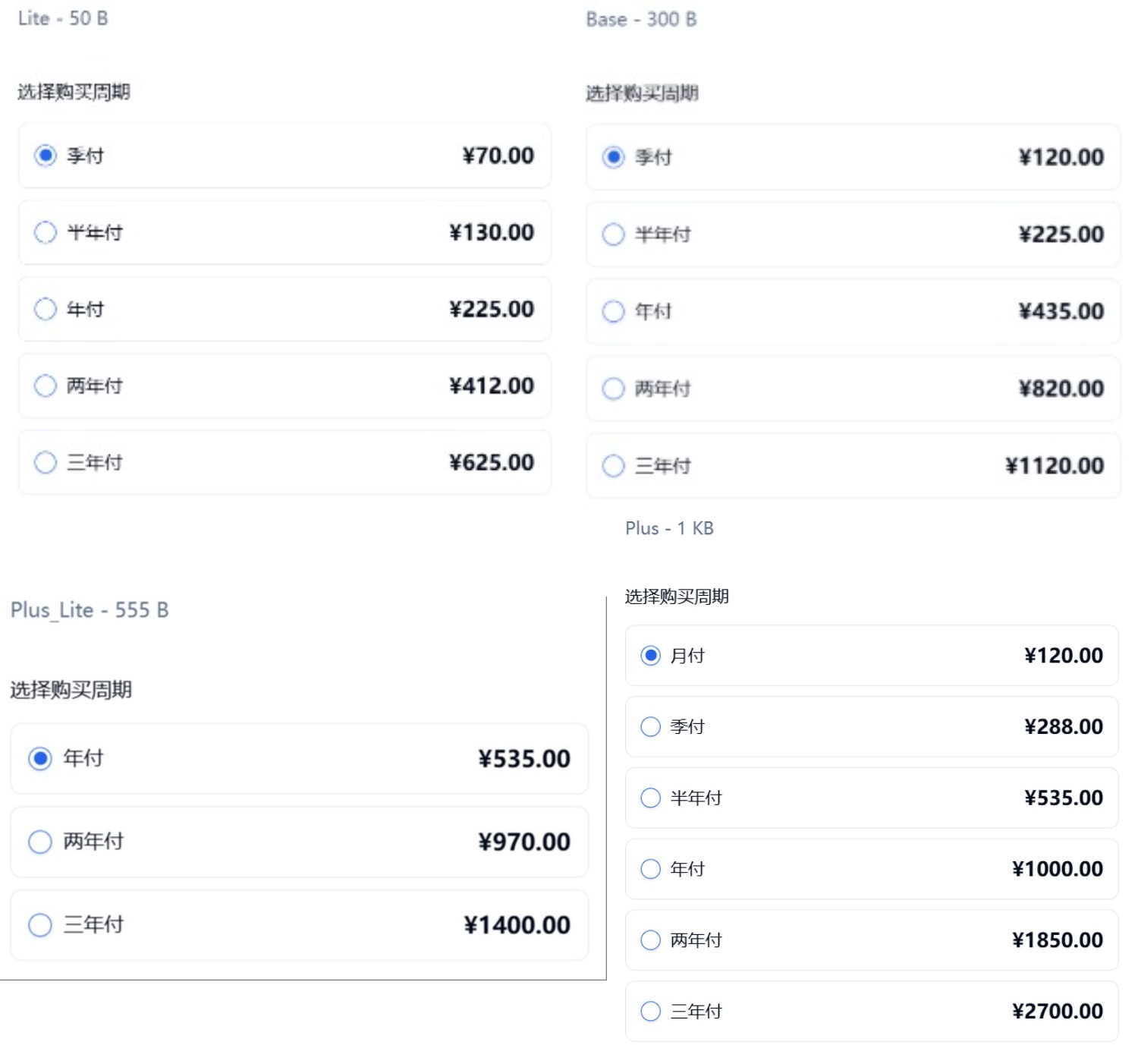
Task: Choose Lite plan 半年付 at ¥130.00
Action: [x=46, y=232]
